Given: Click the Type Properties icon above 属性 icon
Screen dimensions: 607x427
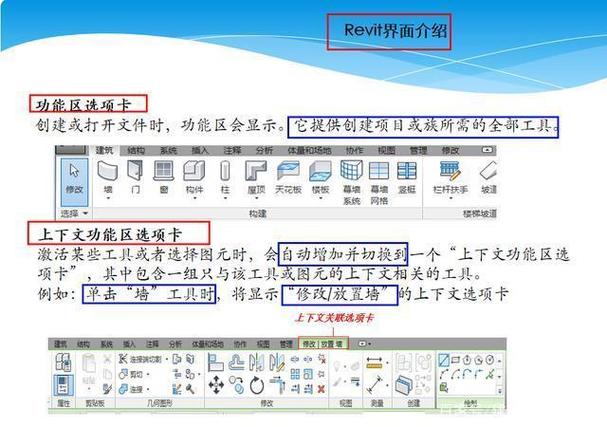Looking at the screenshot, I should tap(63, 362).
